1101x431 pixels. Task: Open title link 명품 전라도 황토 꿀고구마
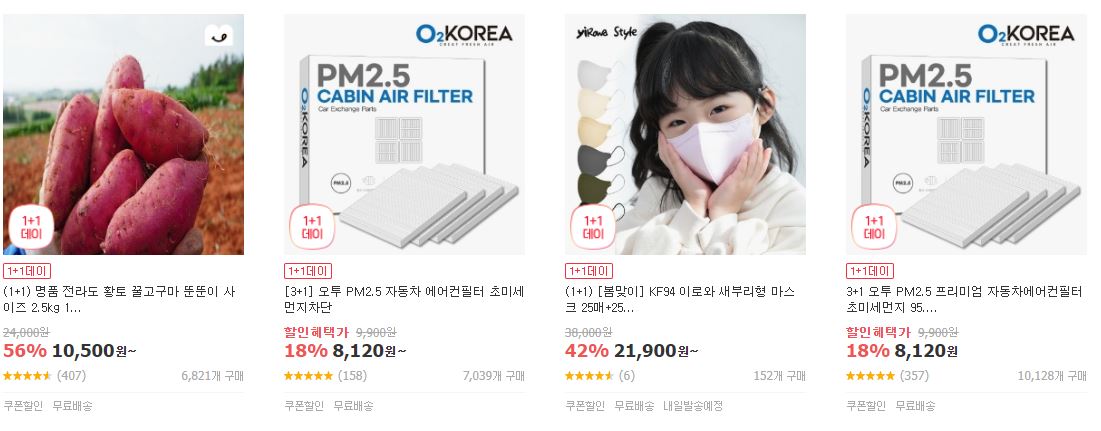[119, 300]
